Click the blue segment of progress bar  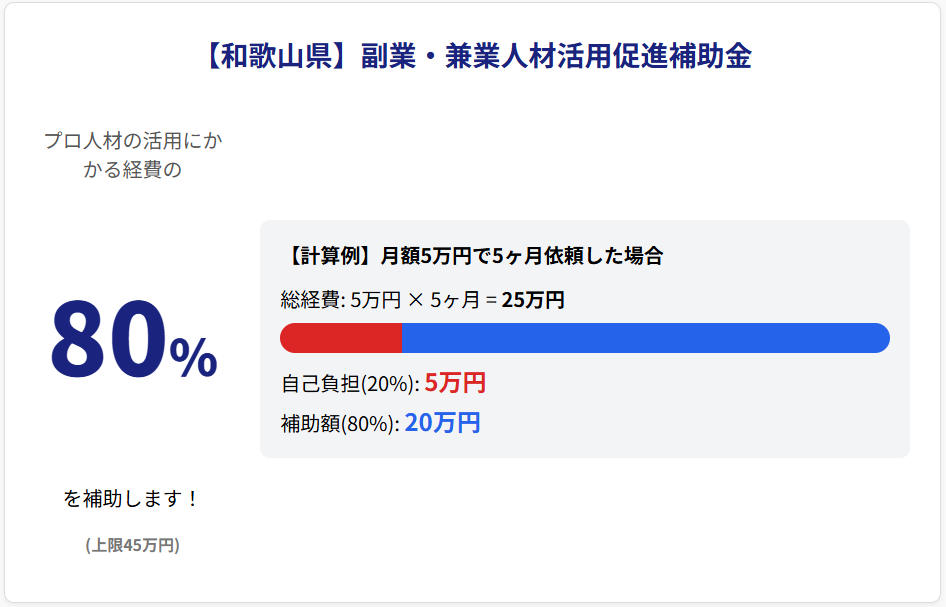point(646,338)
